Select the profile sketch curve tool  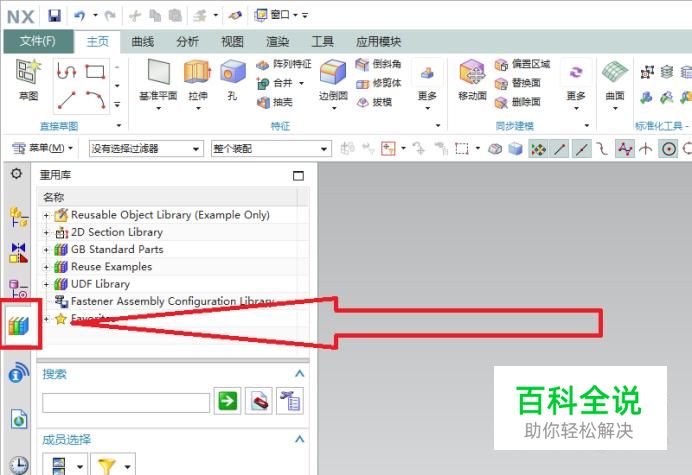67,72
